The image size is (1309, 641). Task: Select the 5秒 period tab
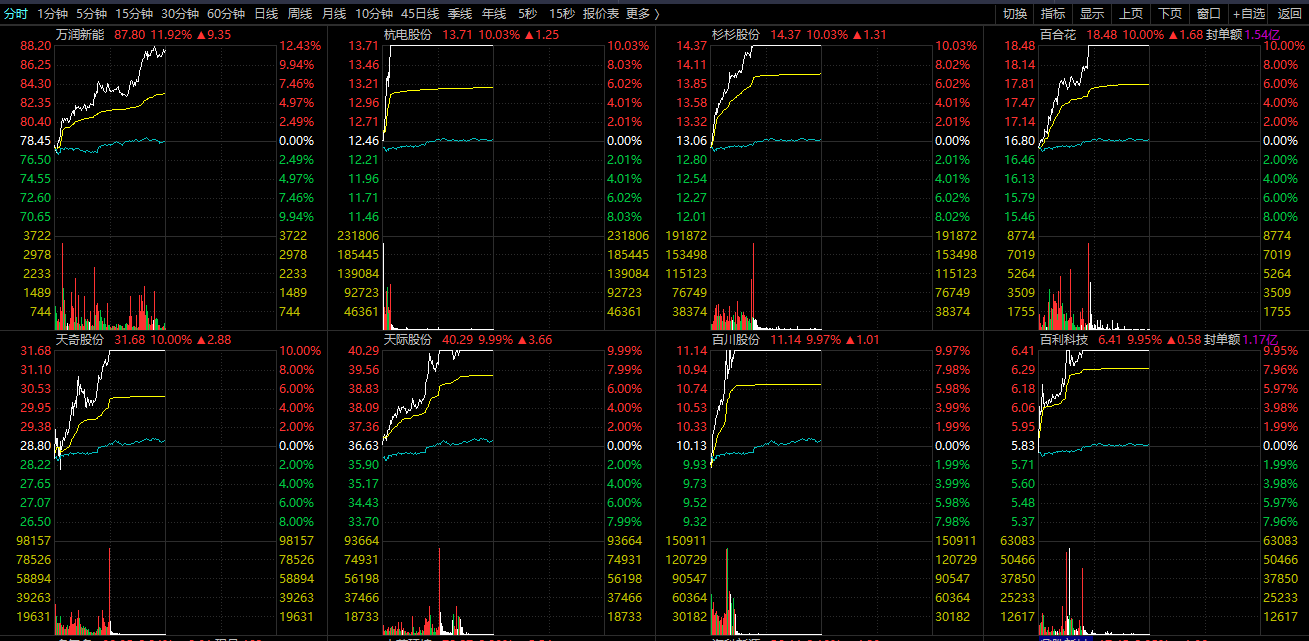tap(527, 14)
